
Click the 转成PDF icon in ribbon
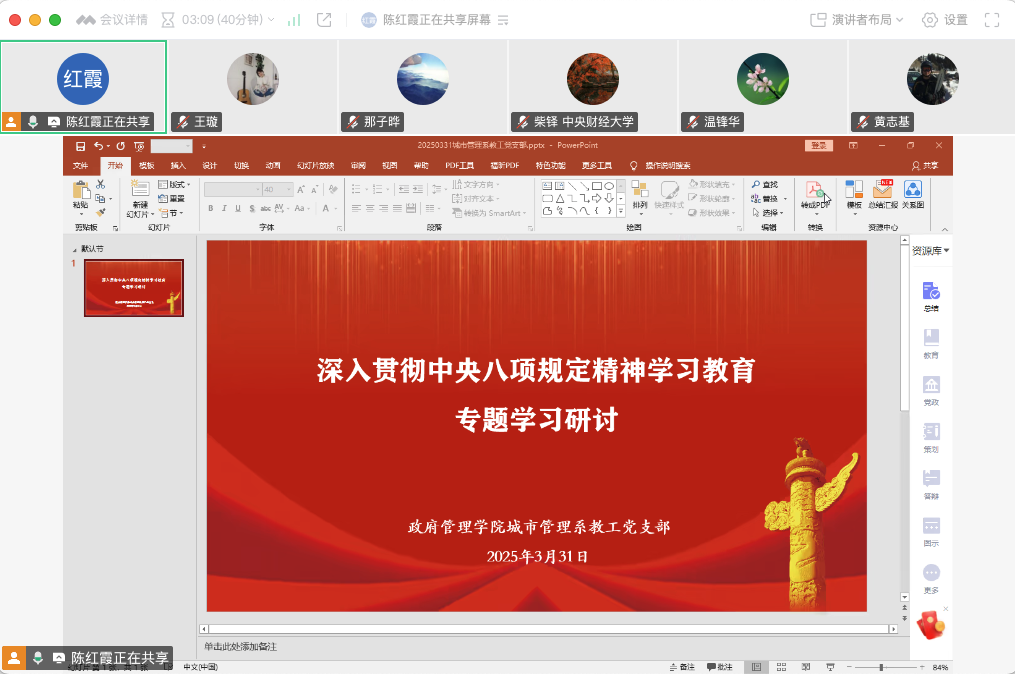tap(815, 194)
